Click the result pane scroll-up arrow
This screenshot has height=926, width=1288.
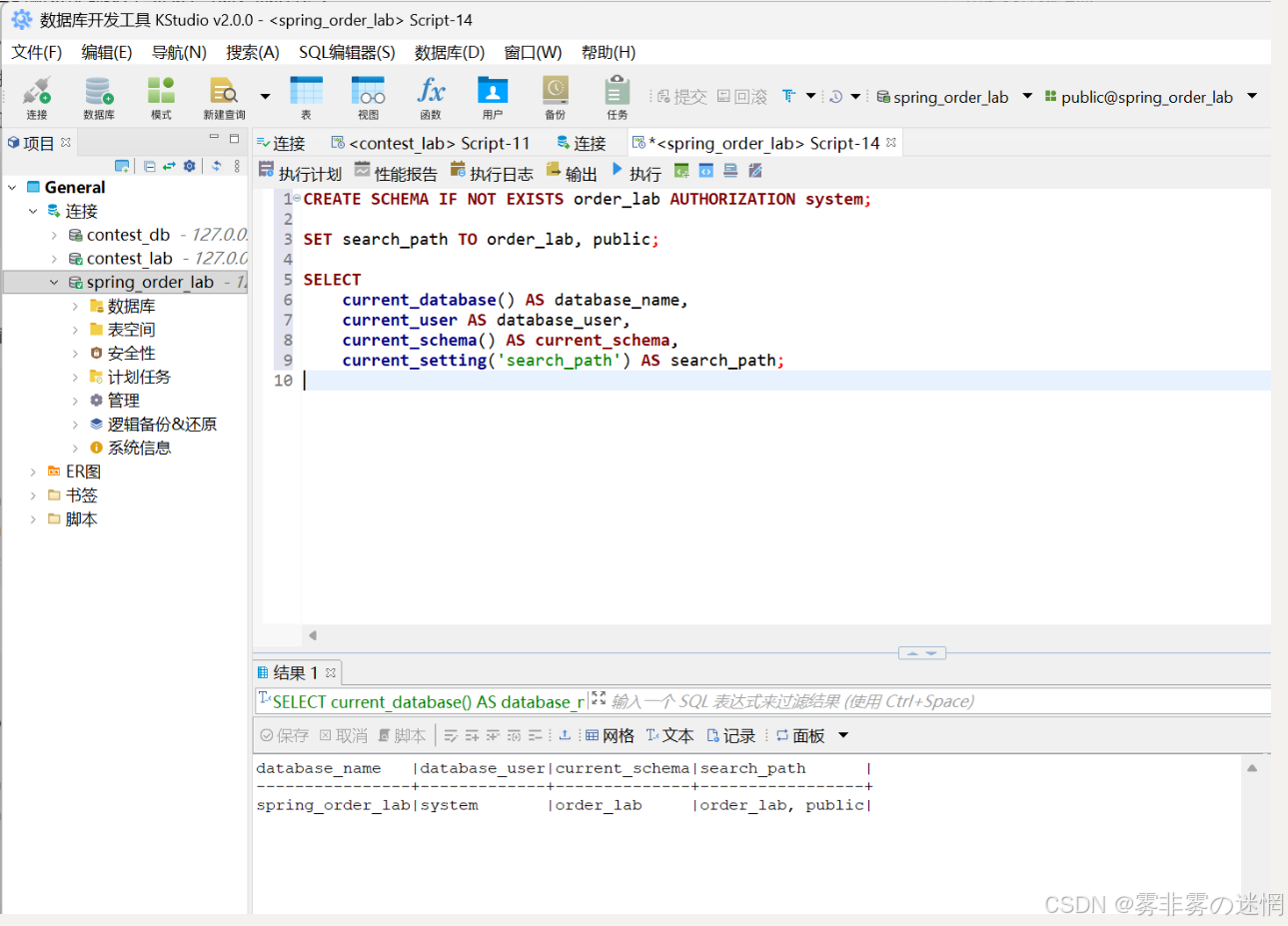tap(1252, 768)
